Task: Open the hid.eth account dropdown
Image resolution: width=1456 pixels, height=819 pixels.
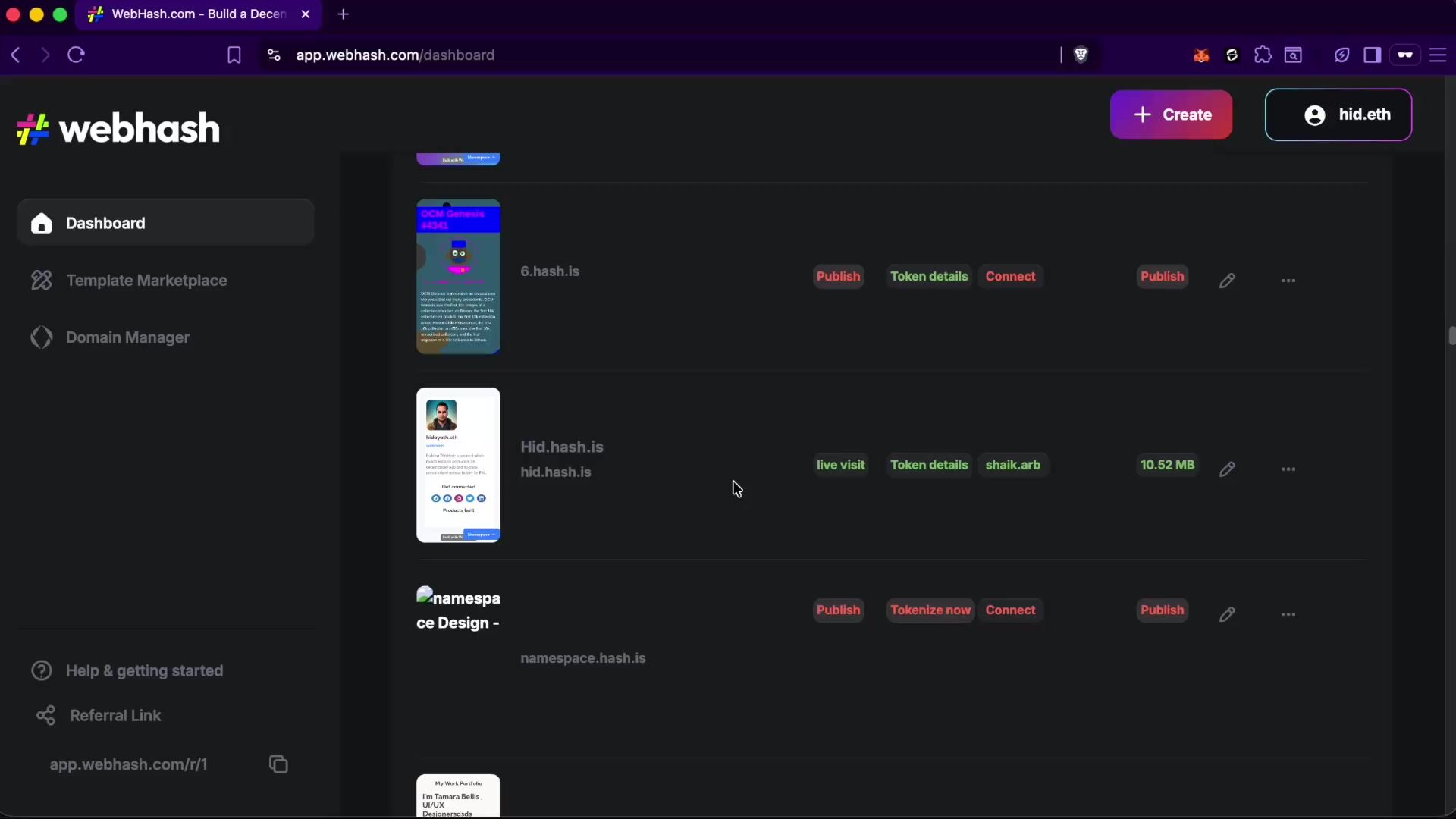Action: 1338,115
